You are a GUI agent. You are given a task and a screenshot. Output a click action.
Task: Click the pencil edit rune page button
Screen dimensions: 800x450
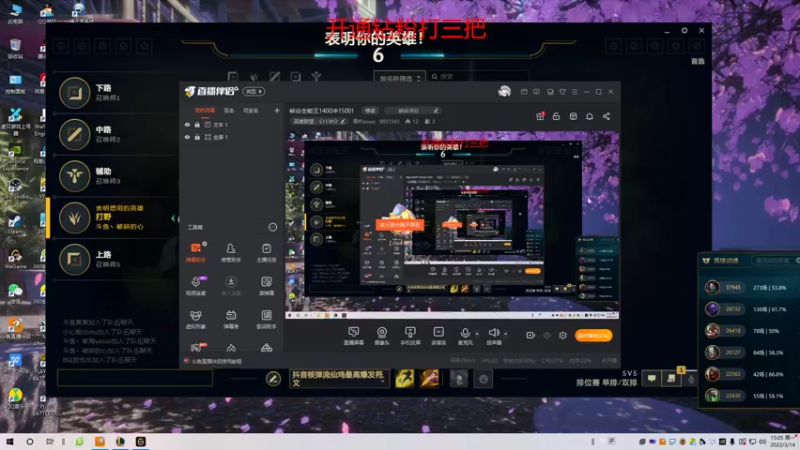pyautogui.click(x=273, y=379)
